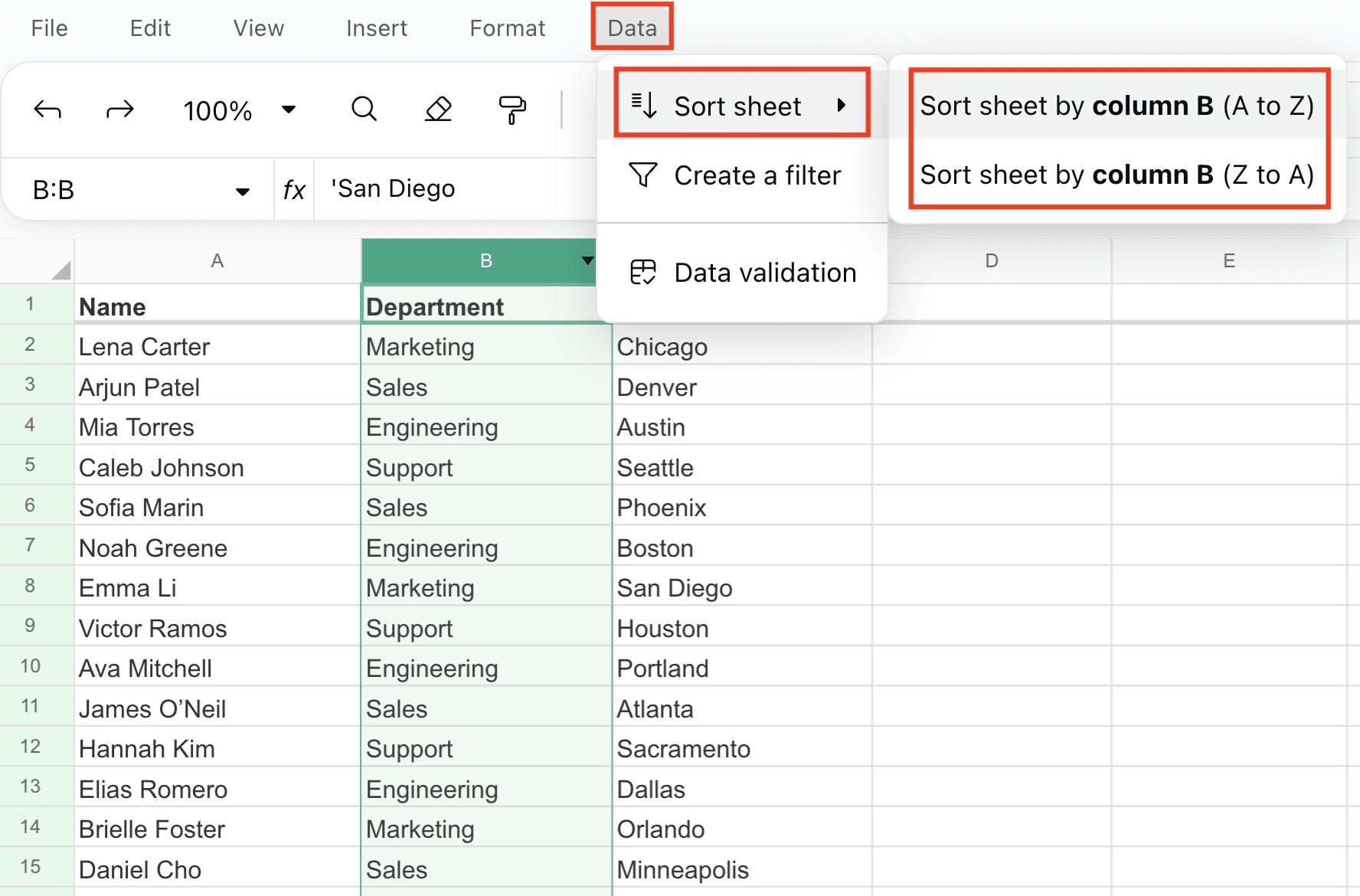
Task: Open column B's header dropdown arrow
Action: tap(587, 260)
